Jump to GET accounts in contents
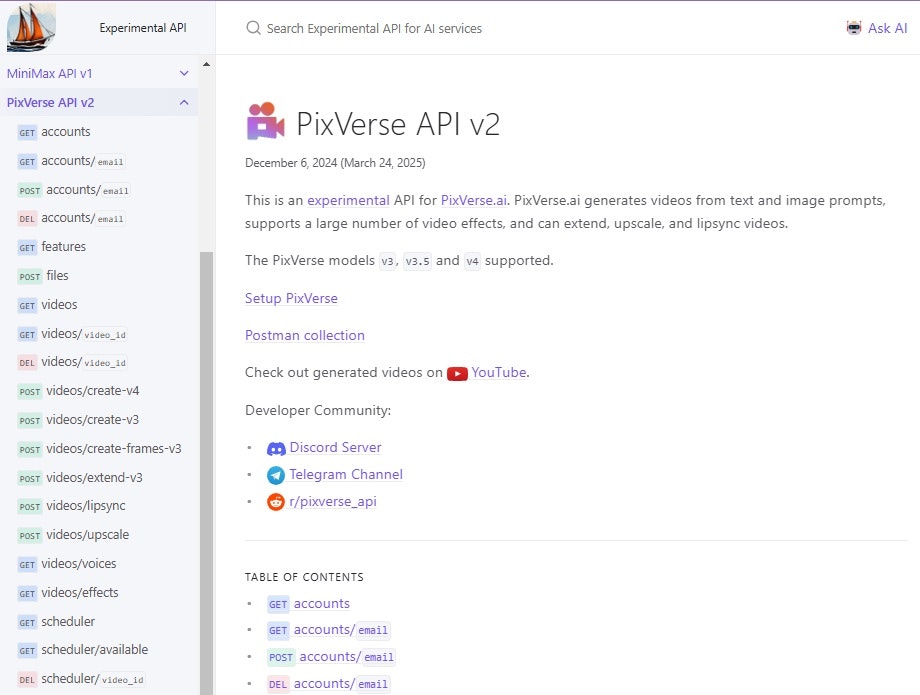Image resolution: width=920 pixels, height=695 pixels. pos(309,604)
